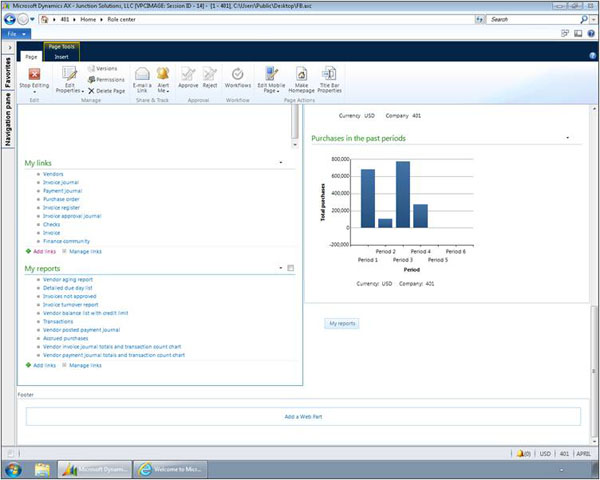Switch to the Insert ribbon tab

(x=61, y=57)
